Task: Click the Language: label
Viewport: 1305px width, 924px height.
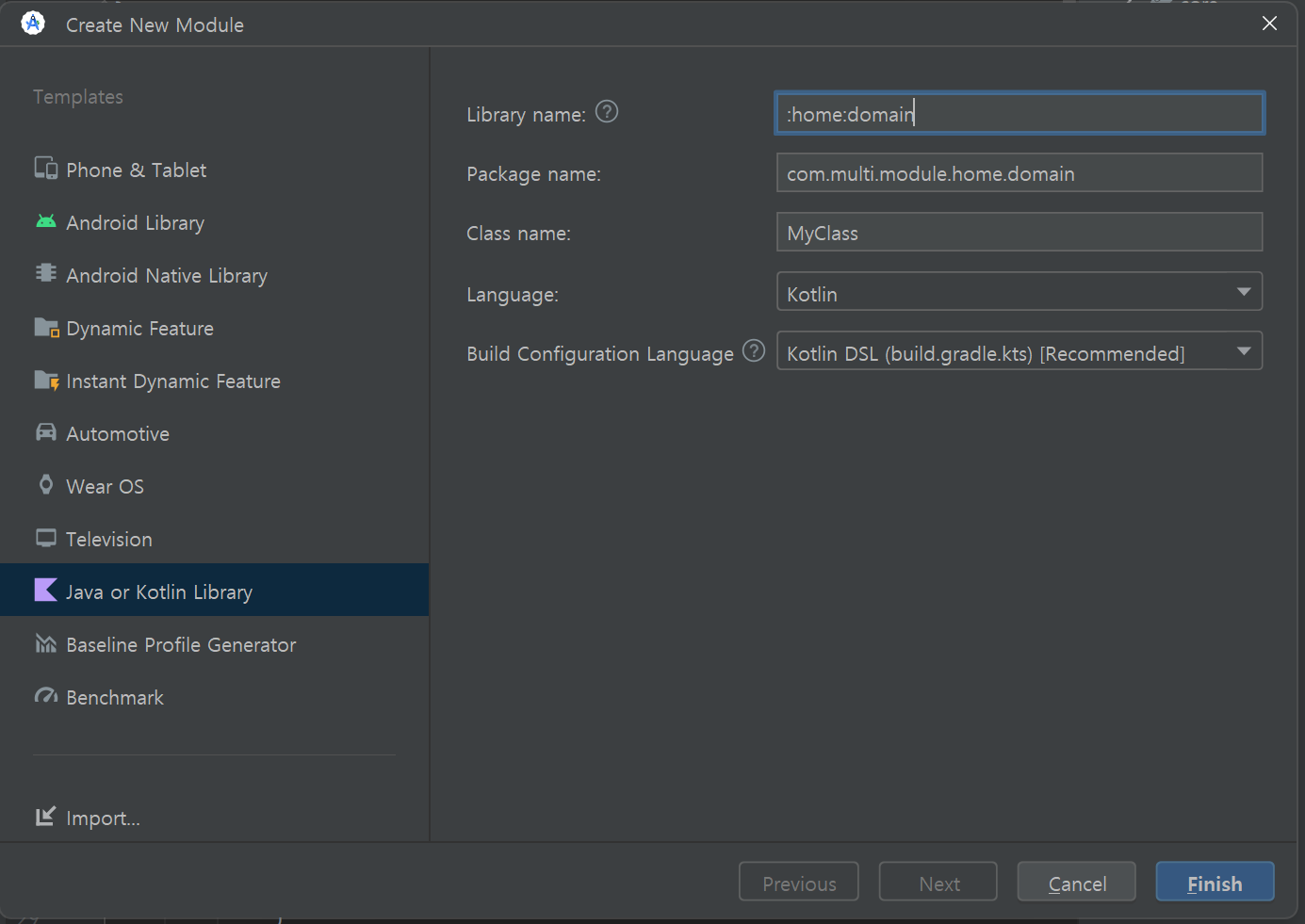Action: 513,295
